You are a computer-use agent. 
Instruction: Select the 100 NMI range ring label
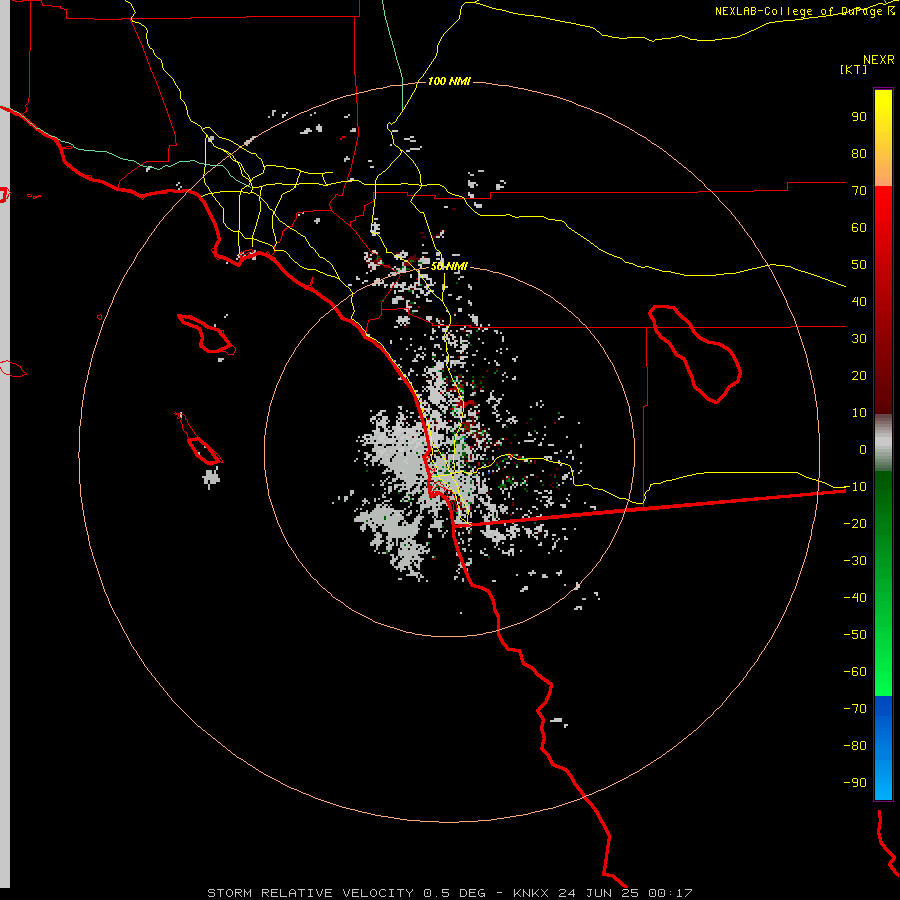[449, 81]
